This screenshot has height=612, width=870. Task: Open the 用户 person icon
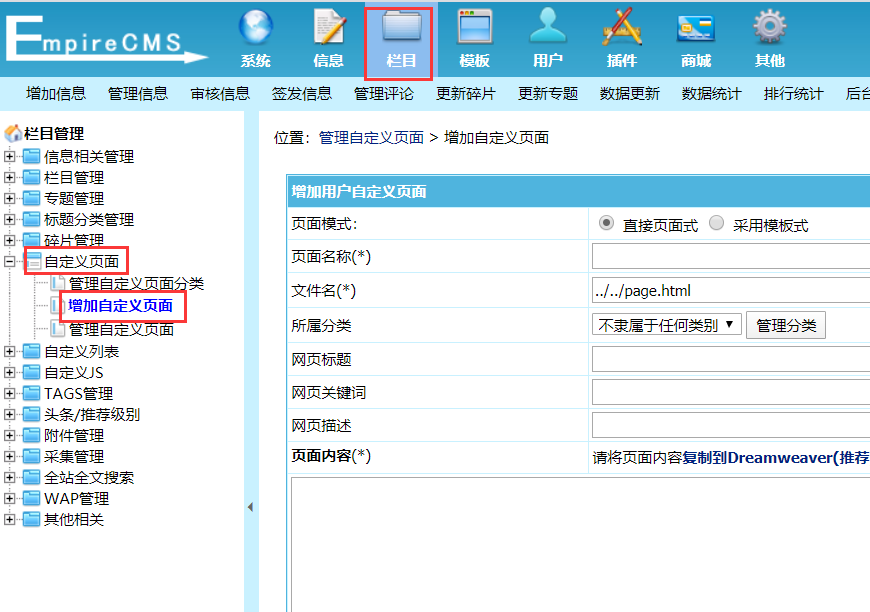coord(548,26)
